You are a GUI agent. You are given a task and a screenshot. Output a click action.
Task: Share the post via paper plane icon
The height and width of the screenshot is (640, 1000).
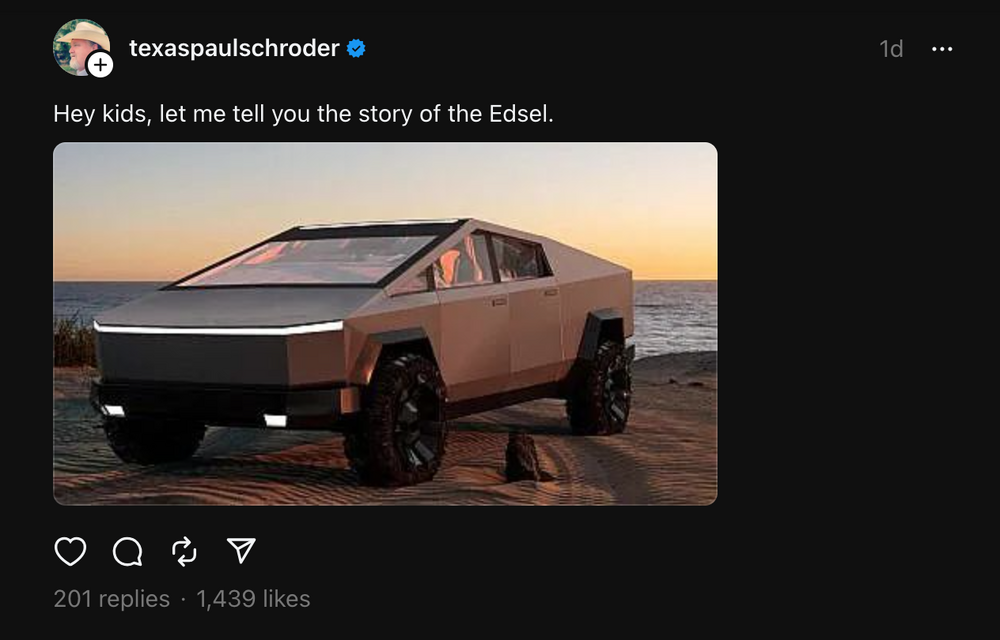coord(241,551)
